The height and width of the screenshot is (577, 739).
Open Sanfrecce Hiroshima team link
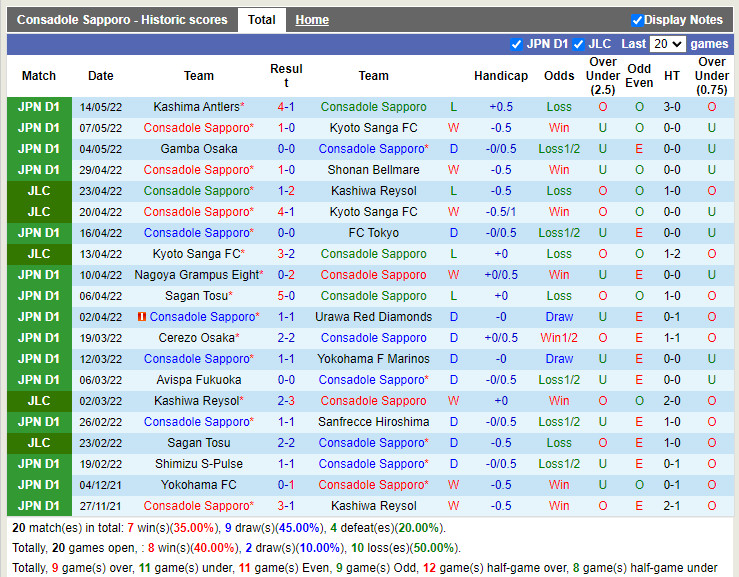pyautogui.click(x=373, y=422)
